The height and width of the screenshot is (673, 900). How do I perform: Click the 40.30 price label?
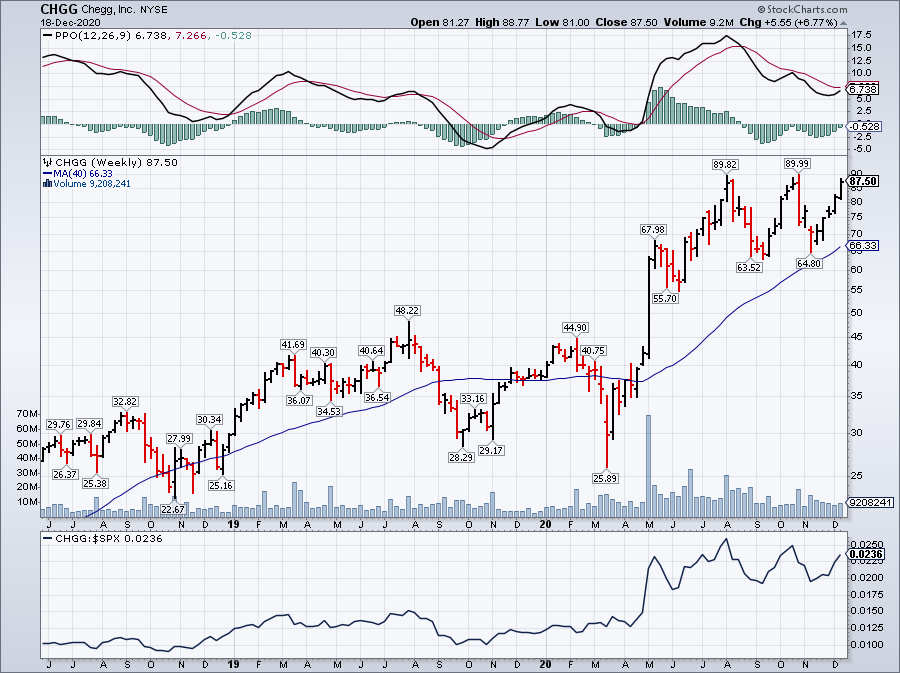pyautogui.click(x=323, y=352)
